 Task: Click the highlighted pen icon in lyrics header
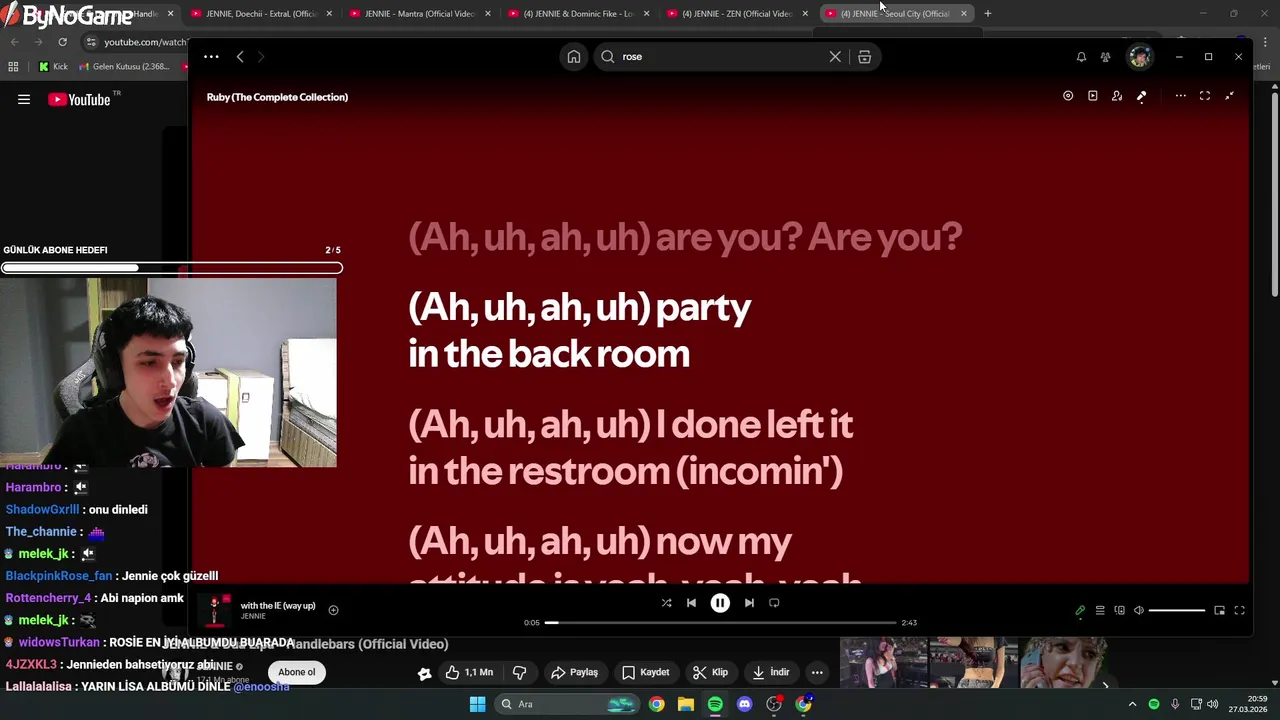pos(1142,96)
